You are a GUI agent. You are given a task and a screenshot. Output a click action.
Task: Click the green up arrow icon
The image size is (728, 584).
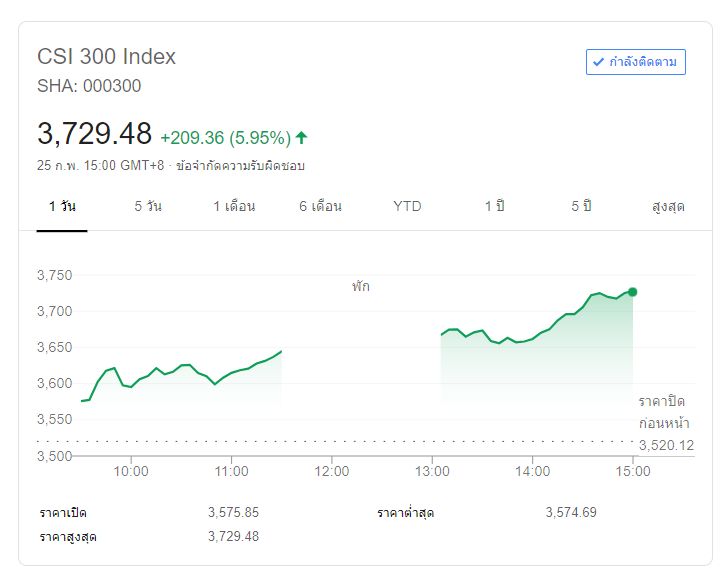[x=301, y=137]
